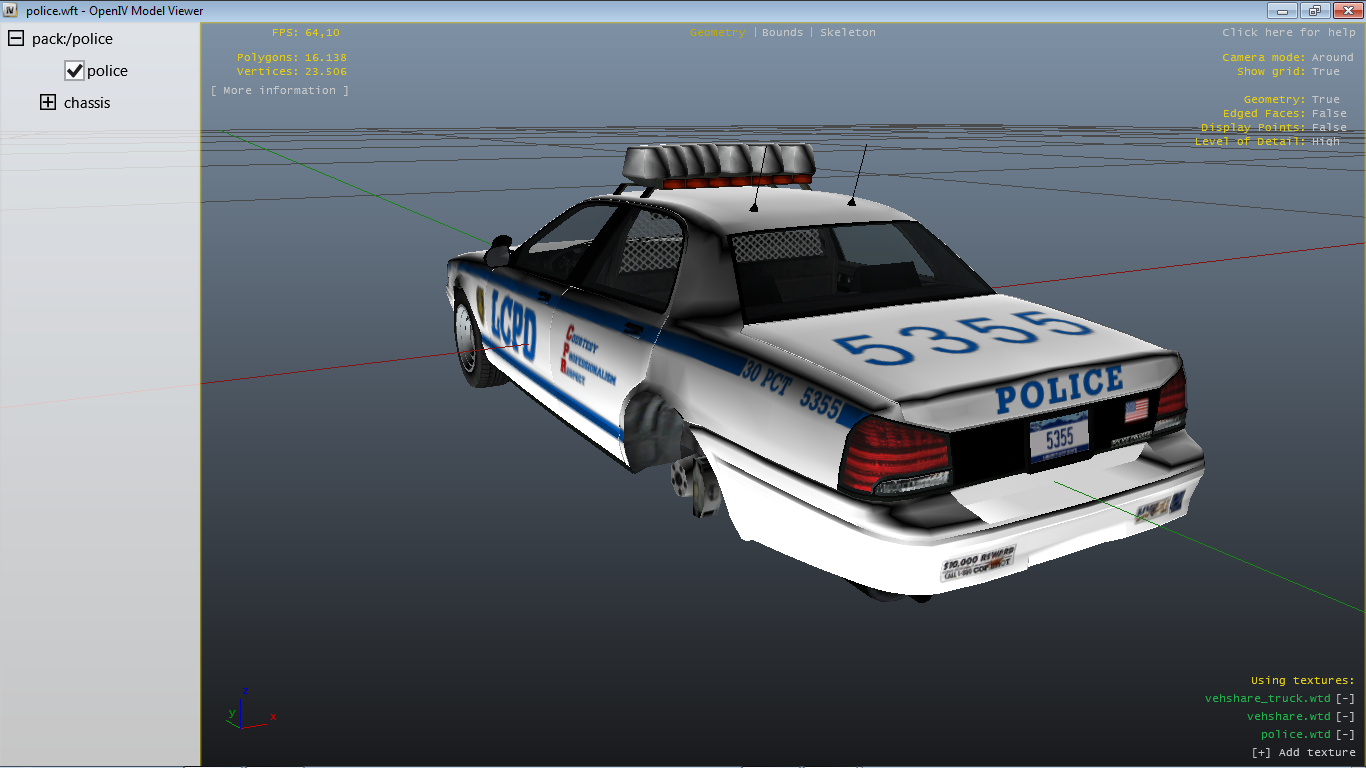The height and width of the screenshot is (768, 1366).
Task: Uncheck the police model checkbox
Action: (74, 71)
